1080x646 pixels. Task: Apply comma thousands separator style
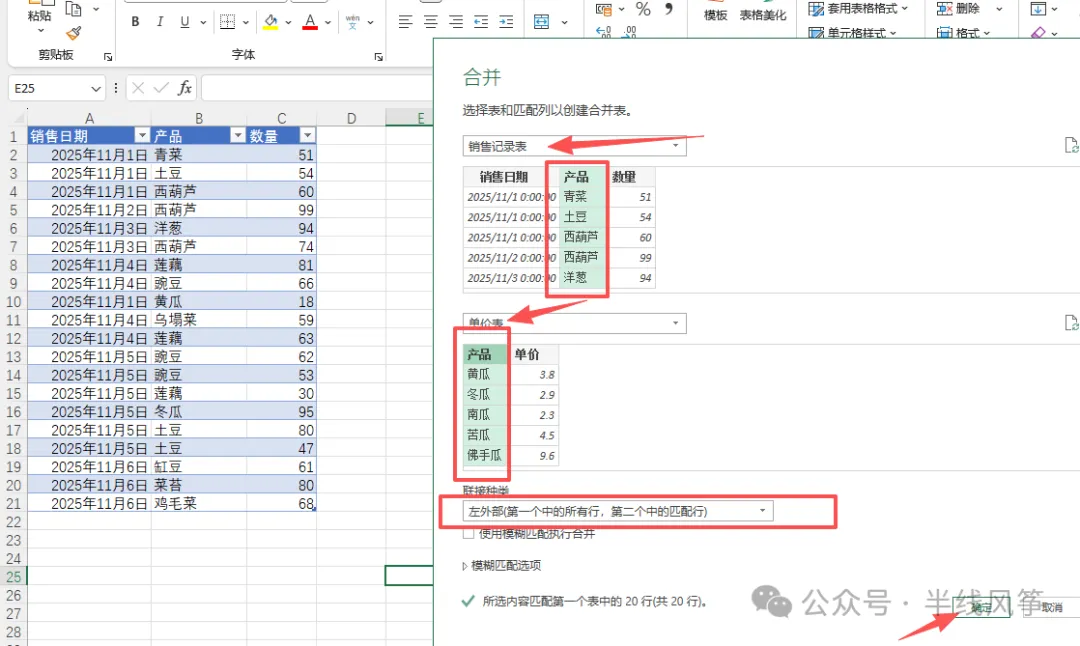click(668, 8)
